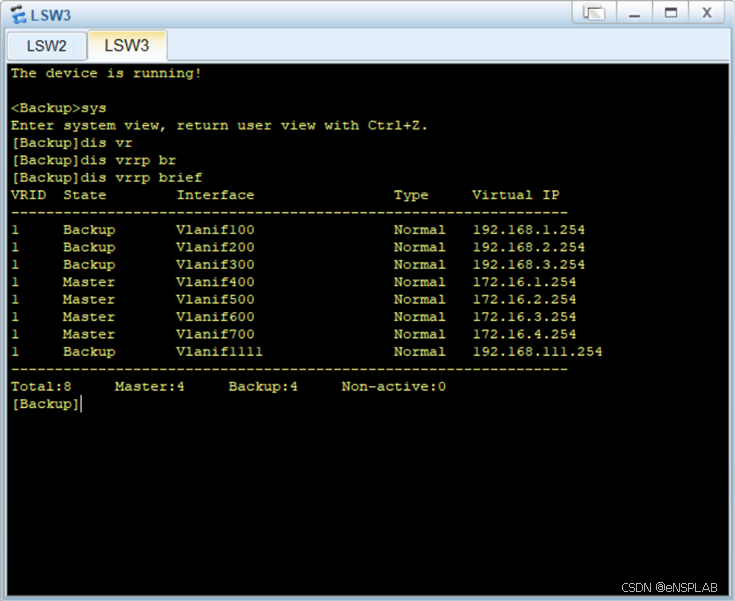Click Normal type of Vlanif500 row
The width and height of the screenshot is (735, 601).
420,299
